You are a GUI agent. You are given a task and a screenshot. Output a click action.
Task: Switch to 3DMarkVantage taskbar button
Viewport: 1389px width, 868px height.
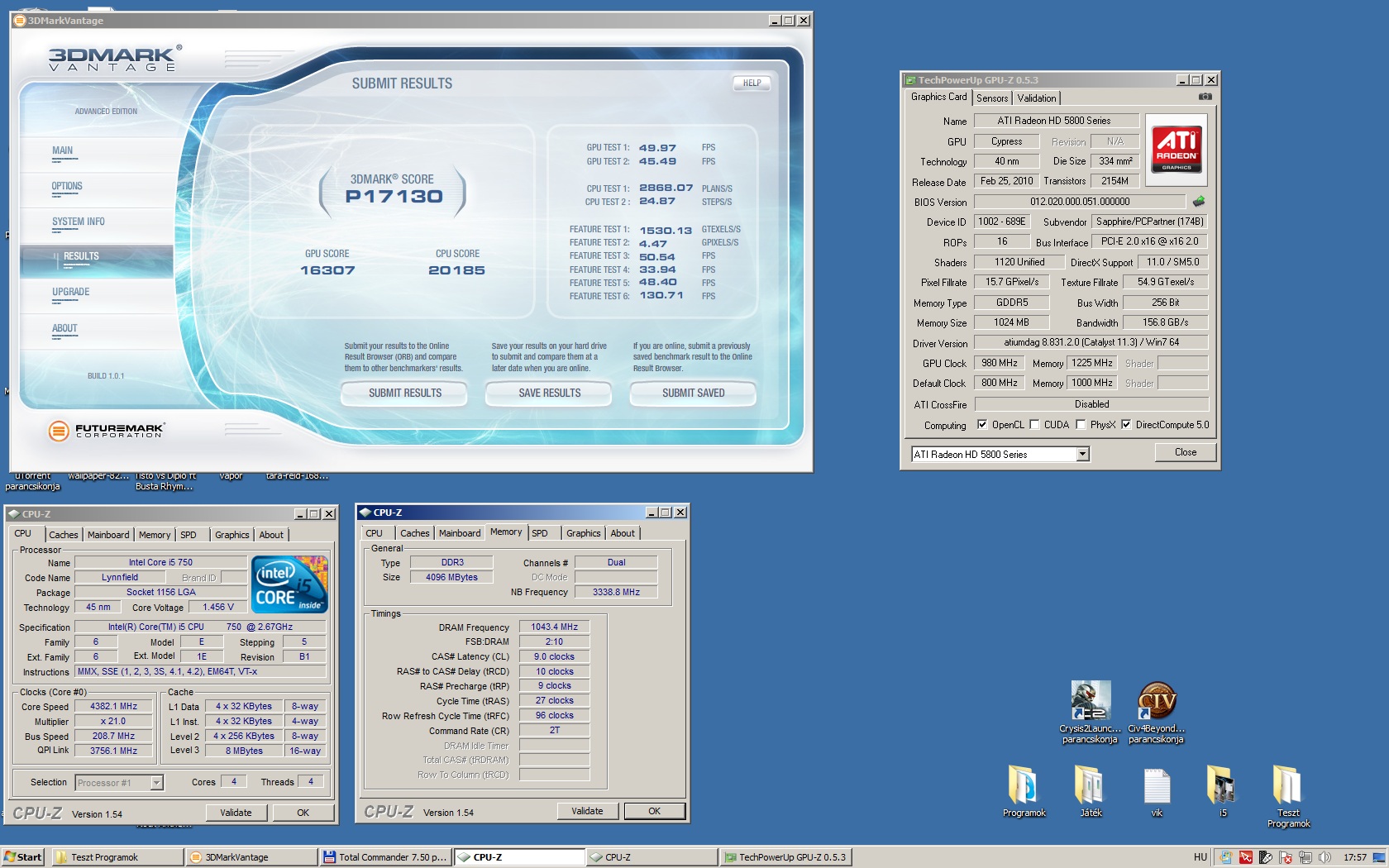pos(251,857)
